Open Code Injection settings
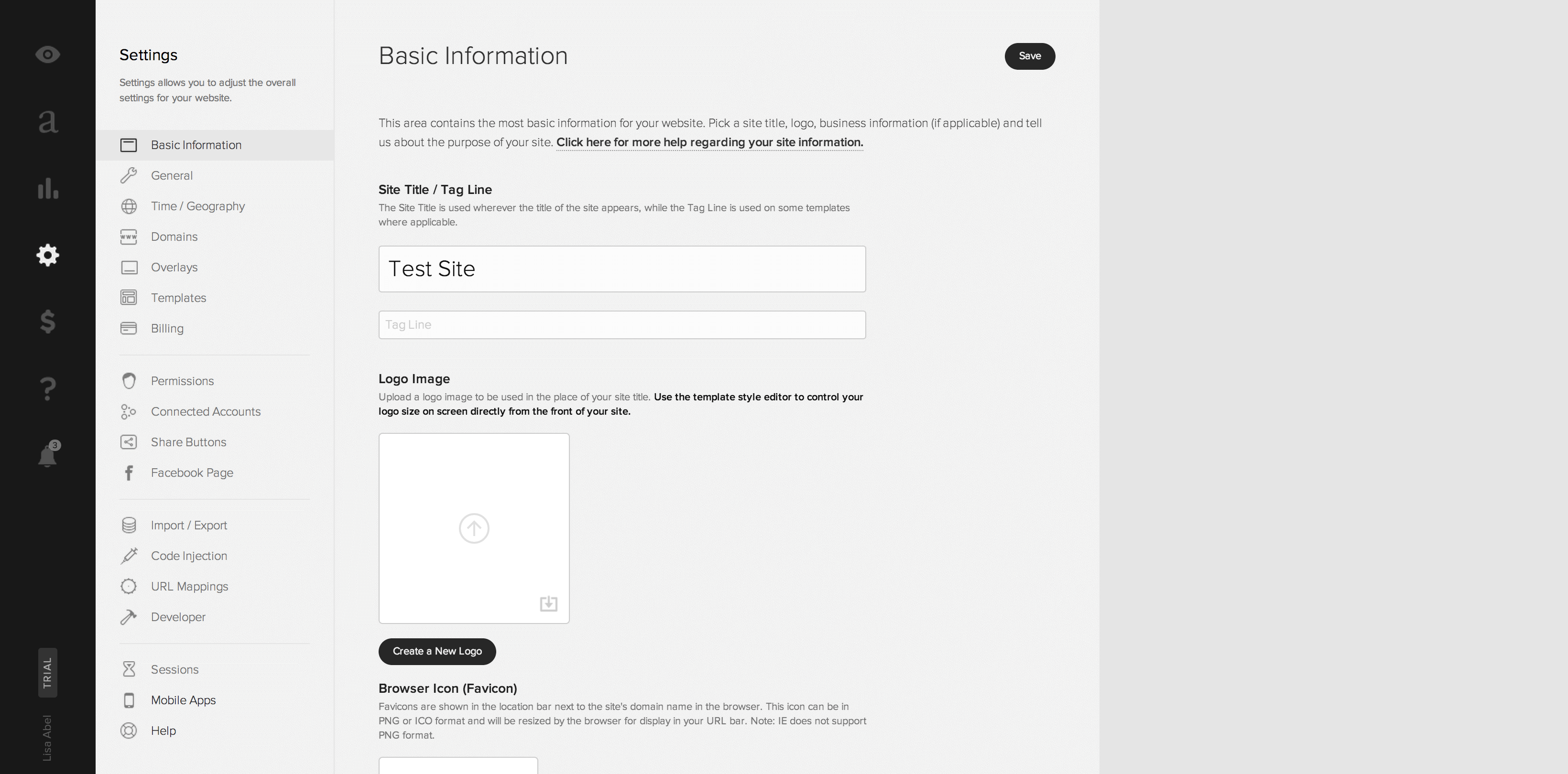 189,556
